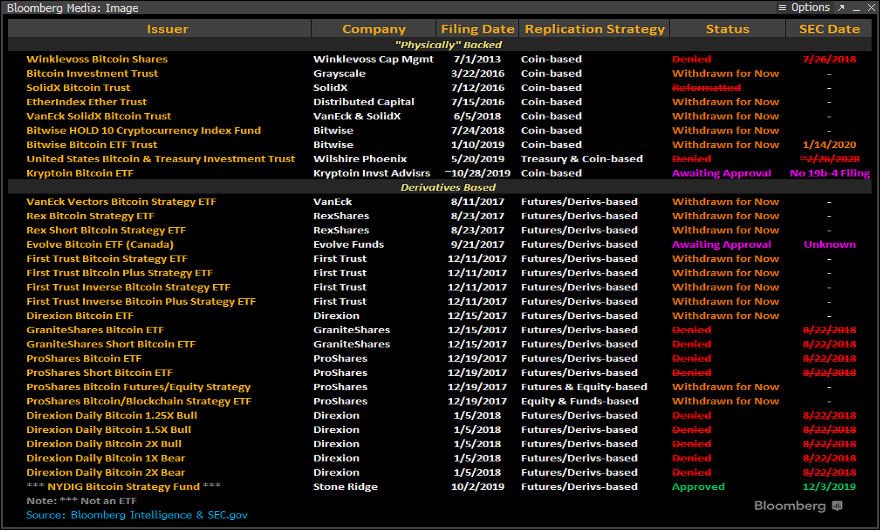Click the Filing Date column header

tap(478, 29)
